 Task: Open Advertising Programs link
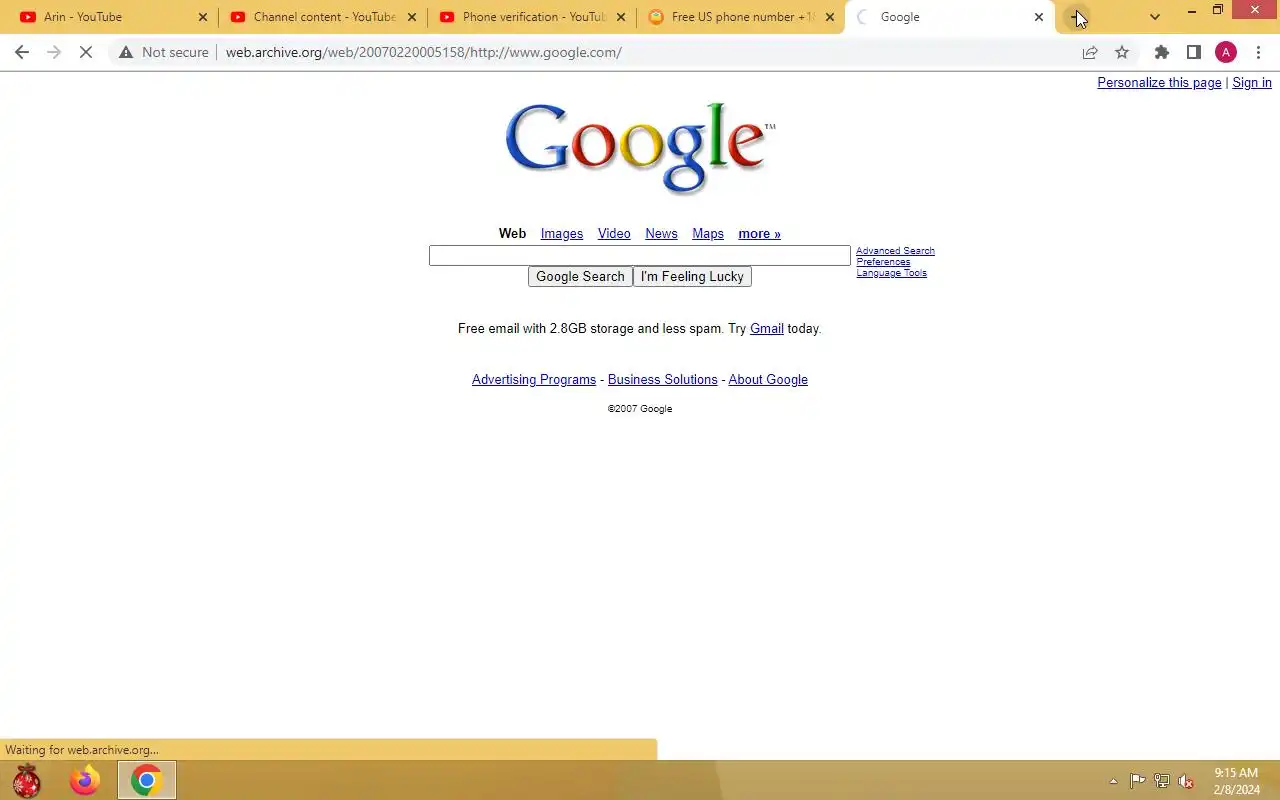point(534,379)
